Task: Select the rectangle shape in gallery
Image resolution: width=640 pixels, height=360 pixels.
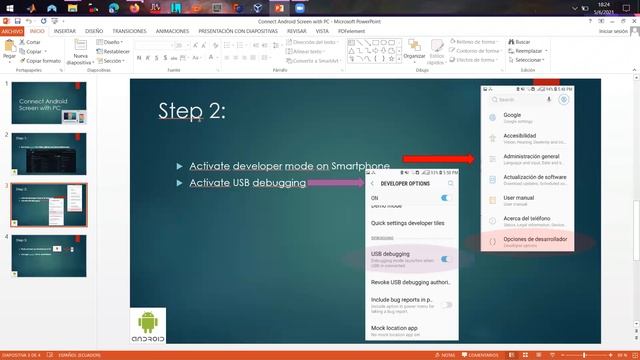Action: [375, 42]
